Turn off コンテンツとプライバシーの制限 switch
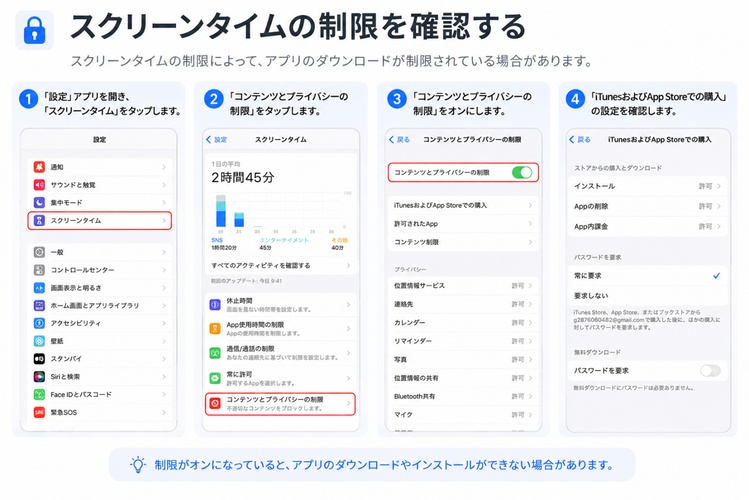The height and width of the screenshot is (500, 749). [x=522, y=172]
